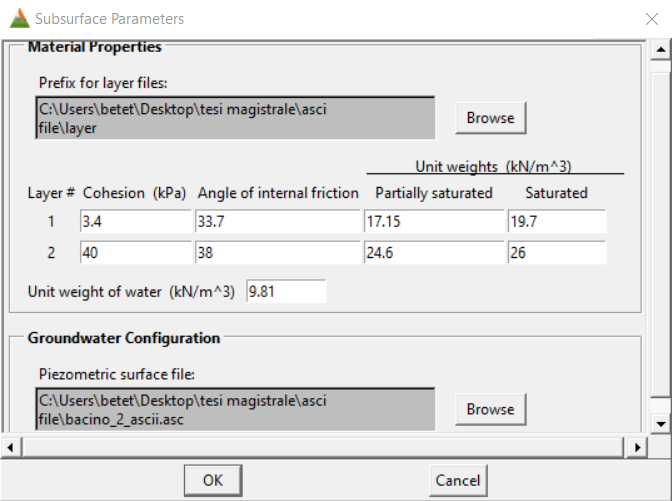Edit Layer 1 saturated unit weight

557,221
